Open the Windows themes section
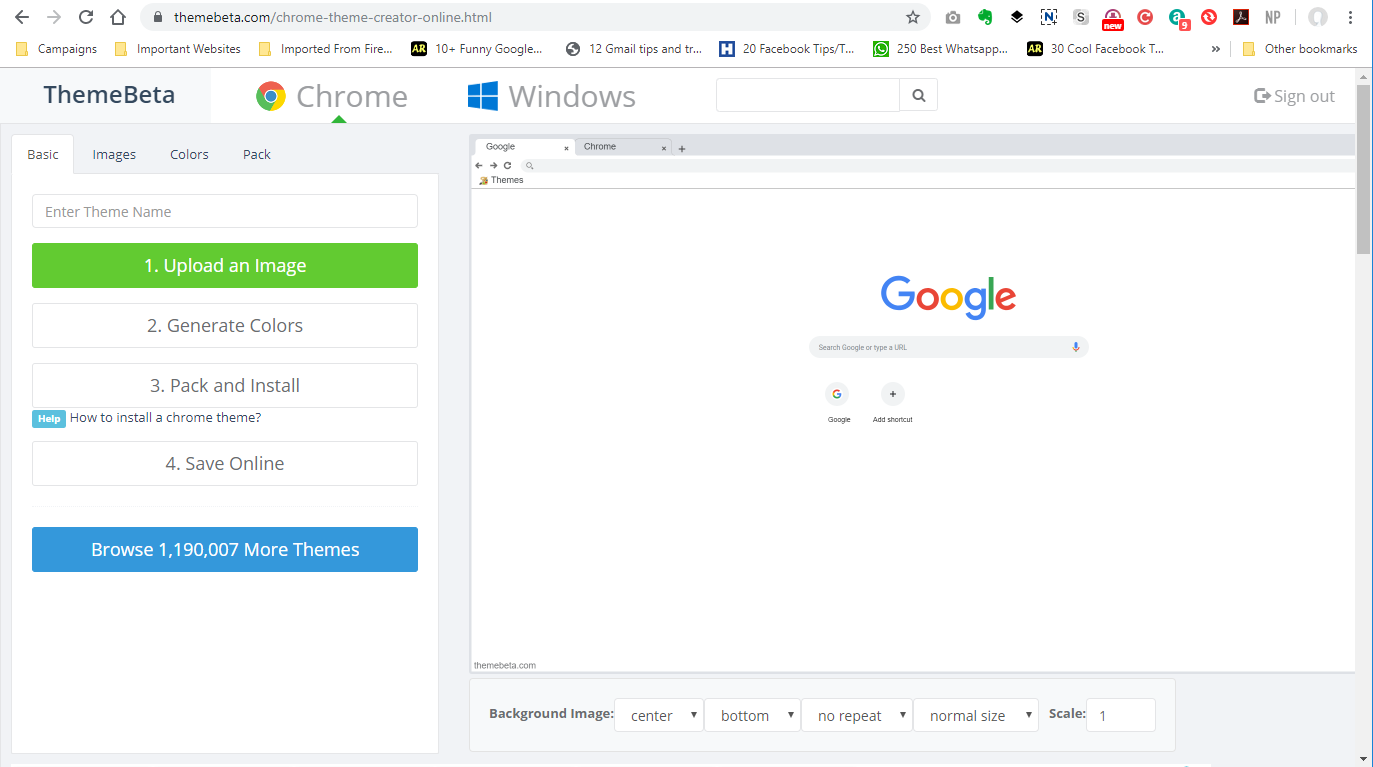This screenshot has height=767, width=1373. (551, 96)
